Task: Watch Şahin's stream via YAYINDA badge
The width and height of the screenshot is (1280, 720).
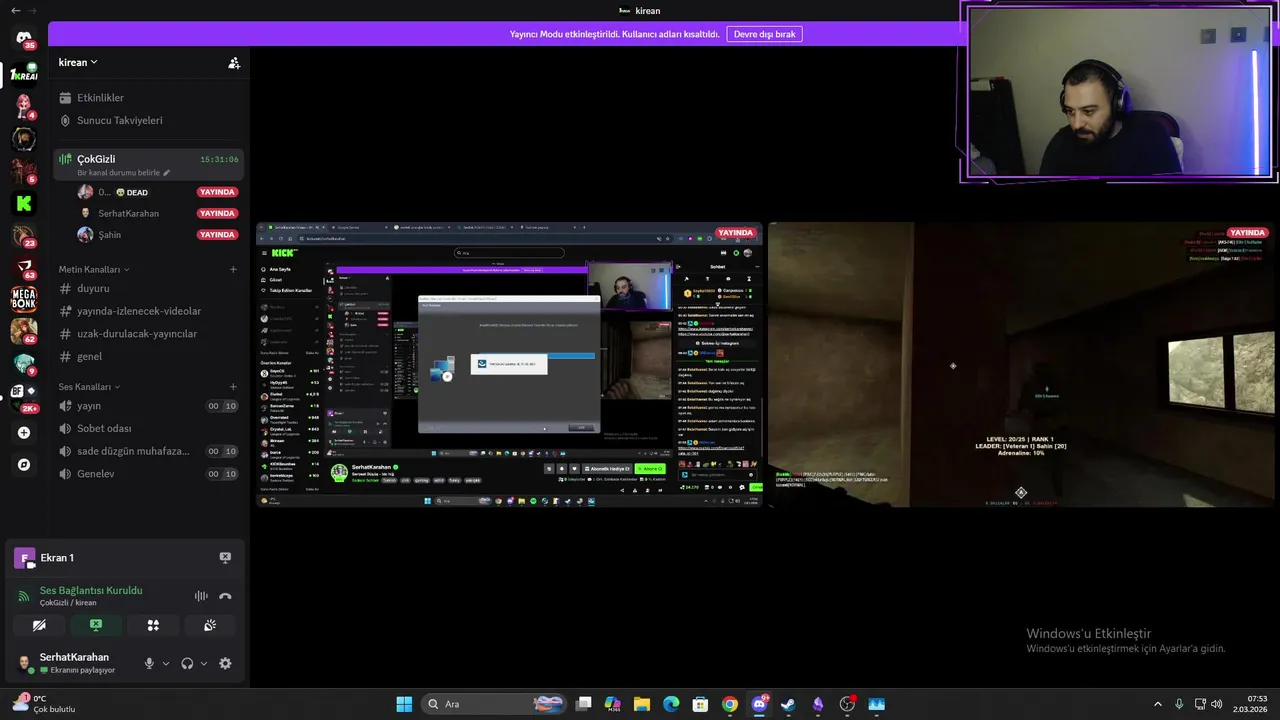Action: click(217, 235)
